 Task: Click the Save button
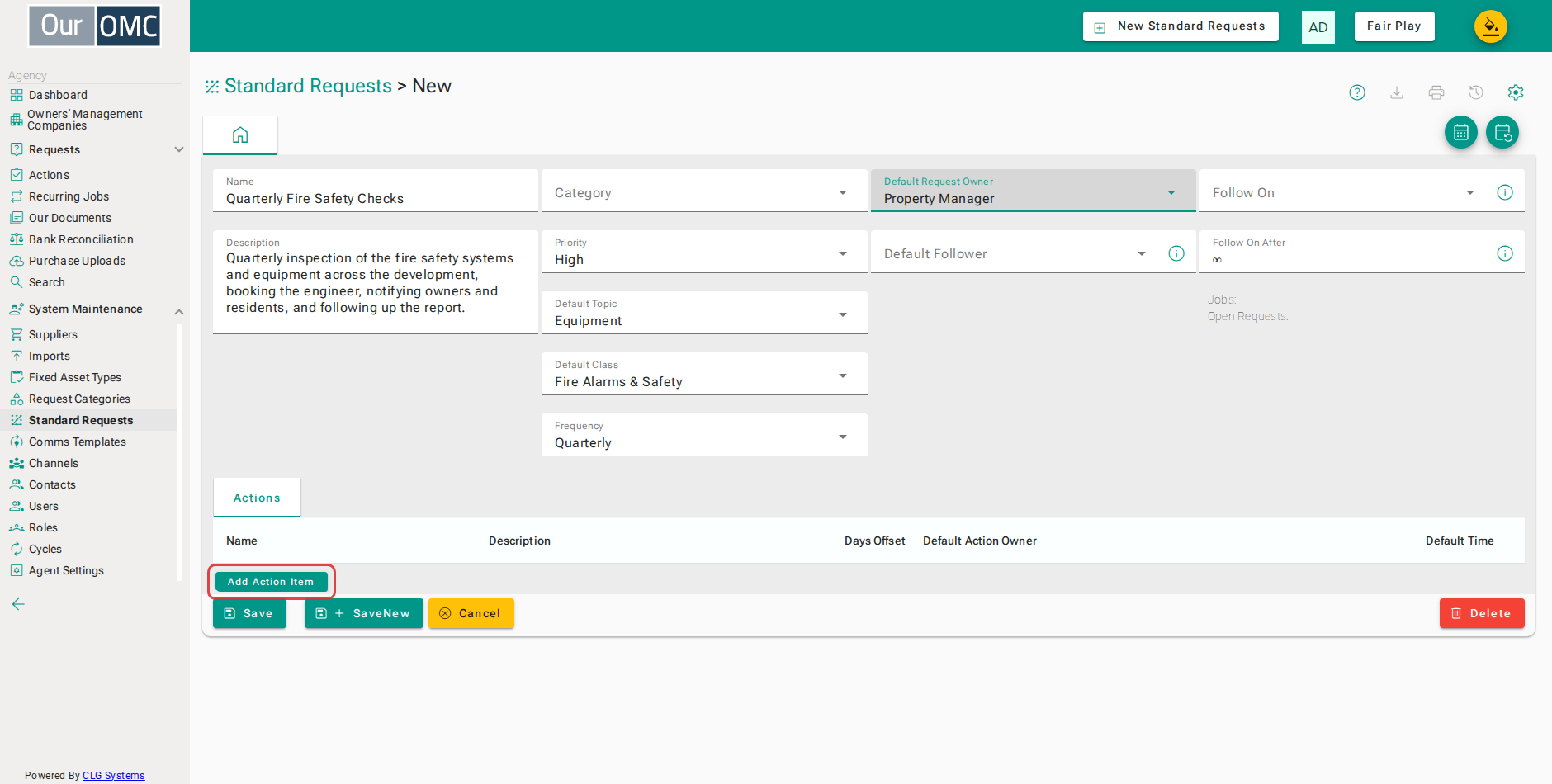pos(249,613)
